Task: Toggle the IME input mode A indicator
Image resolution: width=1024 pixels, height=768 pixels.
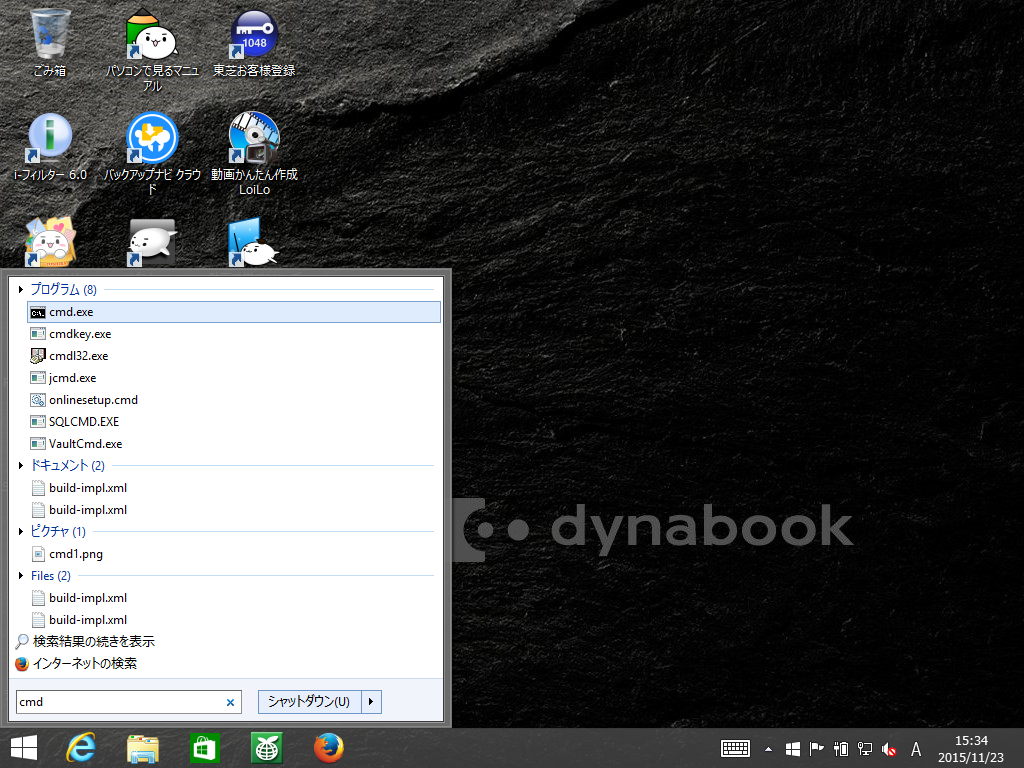Action: point(916,749)
